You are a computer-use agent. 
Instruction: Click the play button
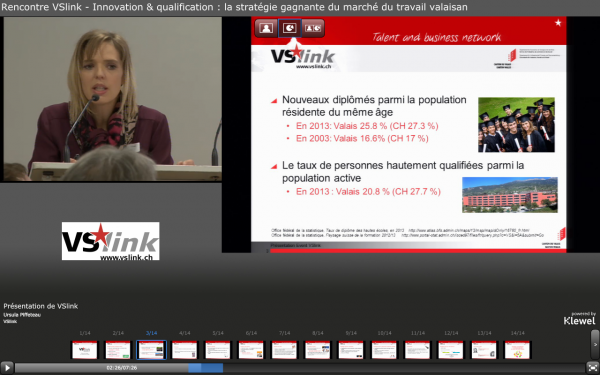tap(7, 368)
